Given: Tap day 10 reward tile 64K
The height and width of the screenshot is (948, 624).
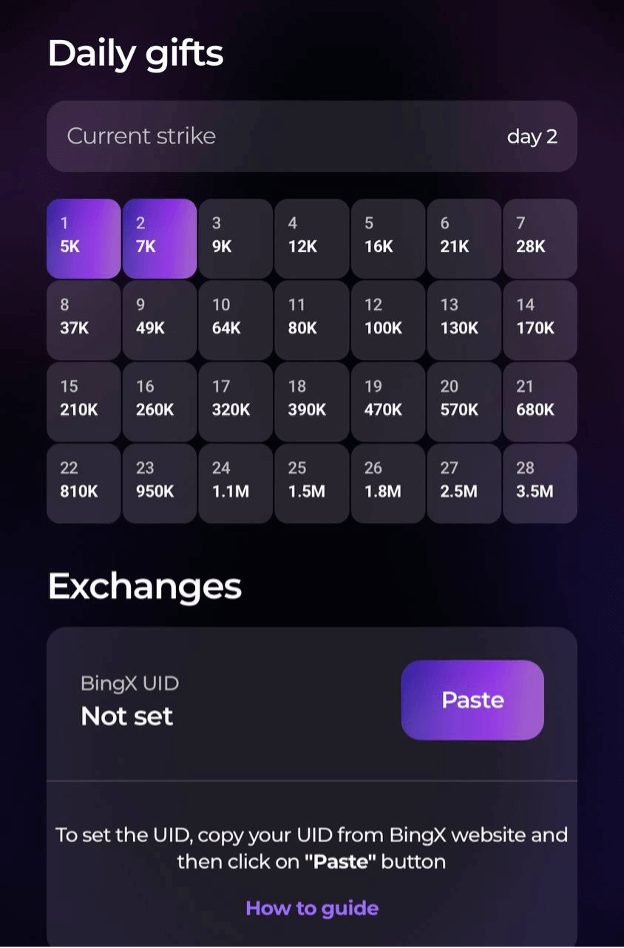Looking at the screenshot, I should click(x=236, y=320).
